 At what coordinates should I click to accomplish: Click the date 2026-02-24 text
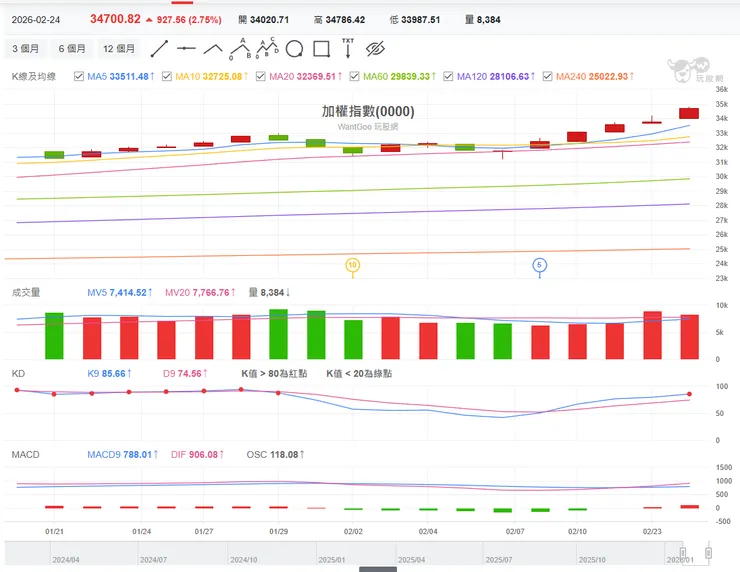tap(36, 20)
